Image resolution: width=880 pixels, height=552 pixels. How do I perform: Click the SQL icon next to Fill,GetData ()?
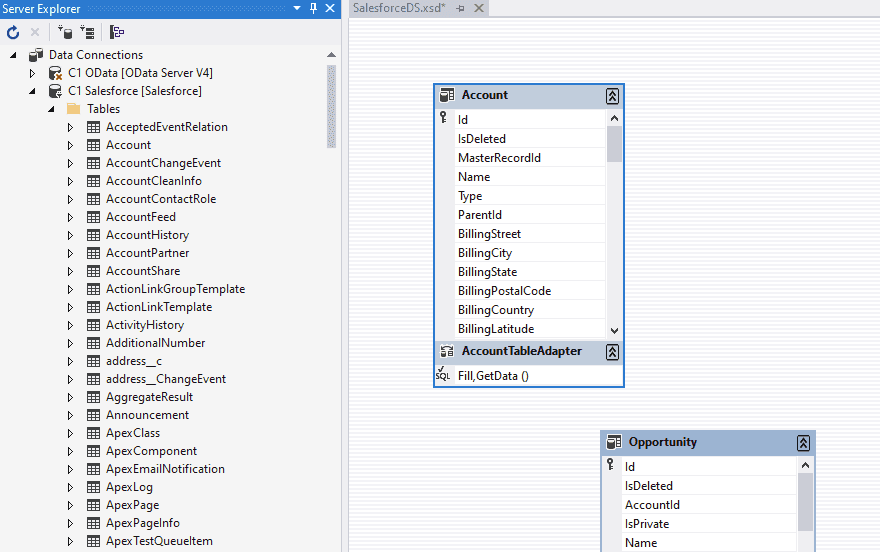tap(443, 374)
